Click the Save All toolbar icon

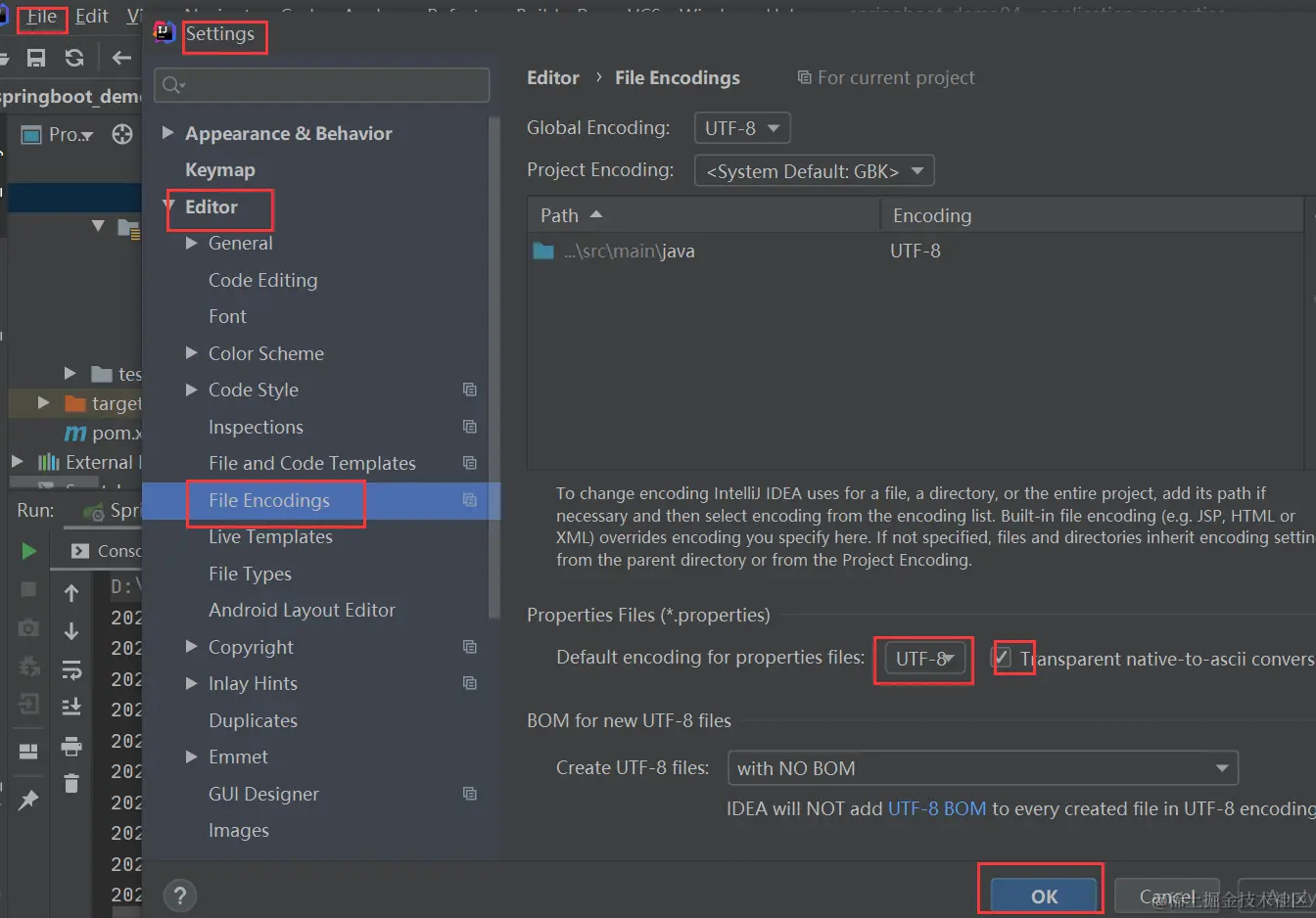(37, 57)
